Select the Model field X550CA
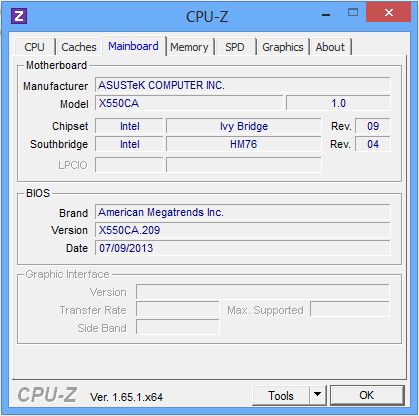Image resolution: width=419 pixels, height=416 pixels. pos(189,103)
